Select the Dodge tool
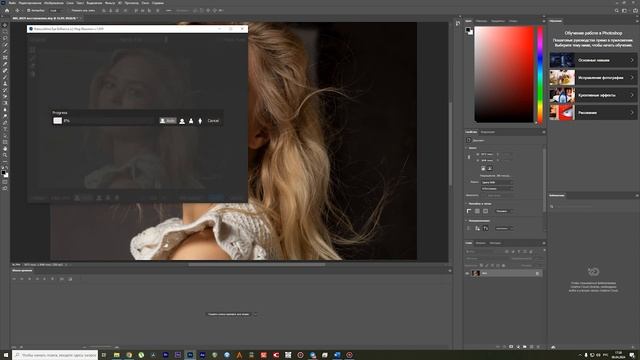The height and width of the screenshot is (360, 640). coord(5,116)
